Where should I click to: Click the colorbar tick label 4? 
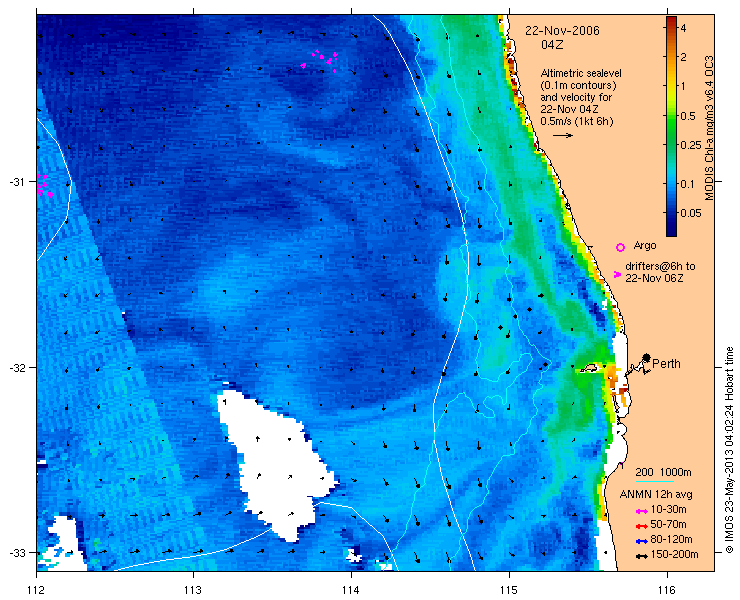[x=683, y=28]
